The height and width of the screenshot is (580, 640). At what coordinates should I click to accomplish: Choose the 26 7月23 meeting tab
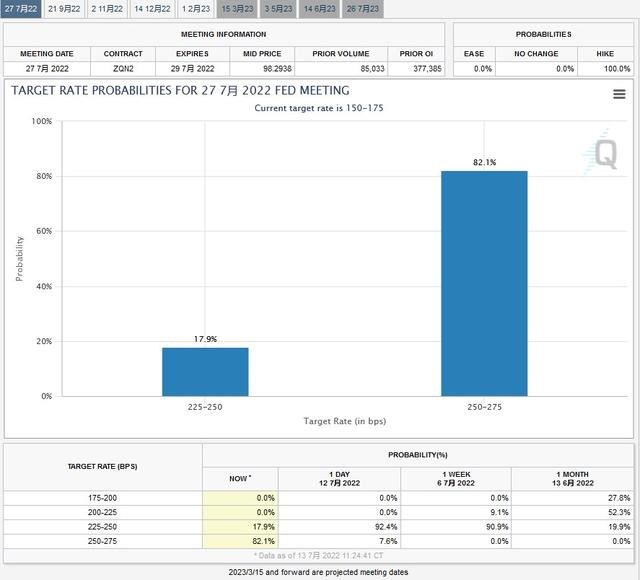pos(364,8)
